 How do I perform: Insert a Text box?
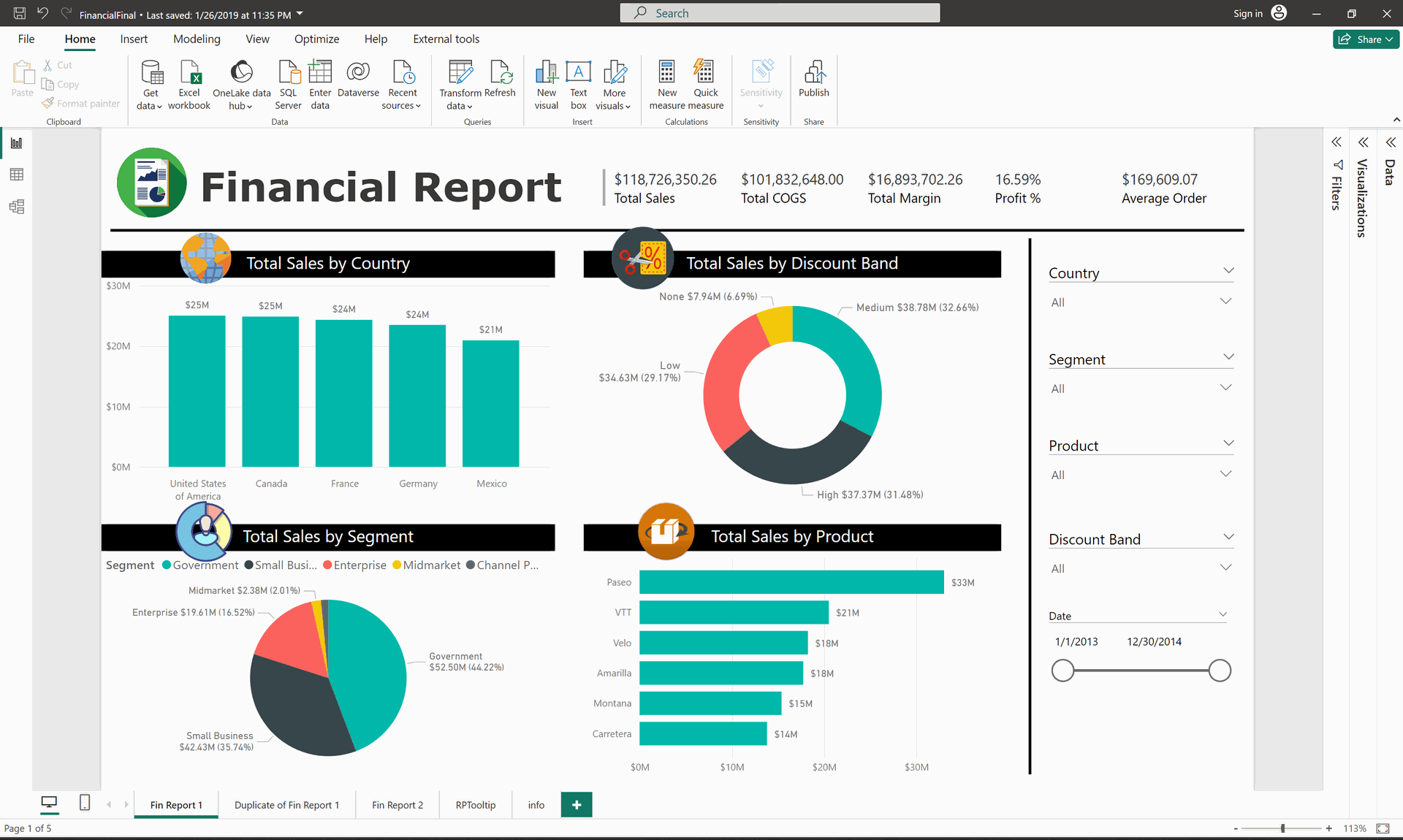coord(578,73)
